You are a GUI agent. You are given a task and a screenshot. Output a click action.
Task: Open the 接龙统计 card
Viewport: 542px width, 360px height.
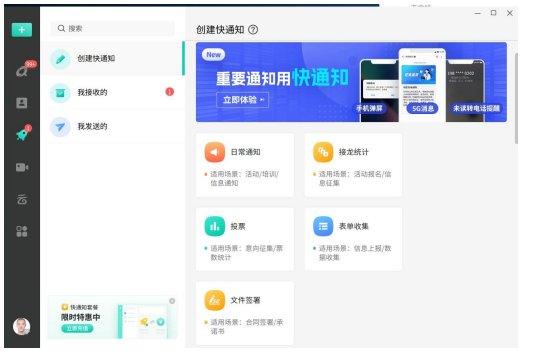coord(353,165)
